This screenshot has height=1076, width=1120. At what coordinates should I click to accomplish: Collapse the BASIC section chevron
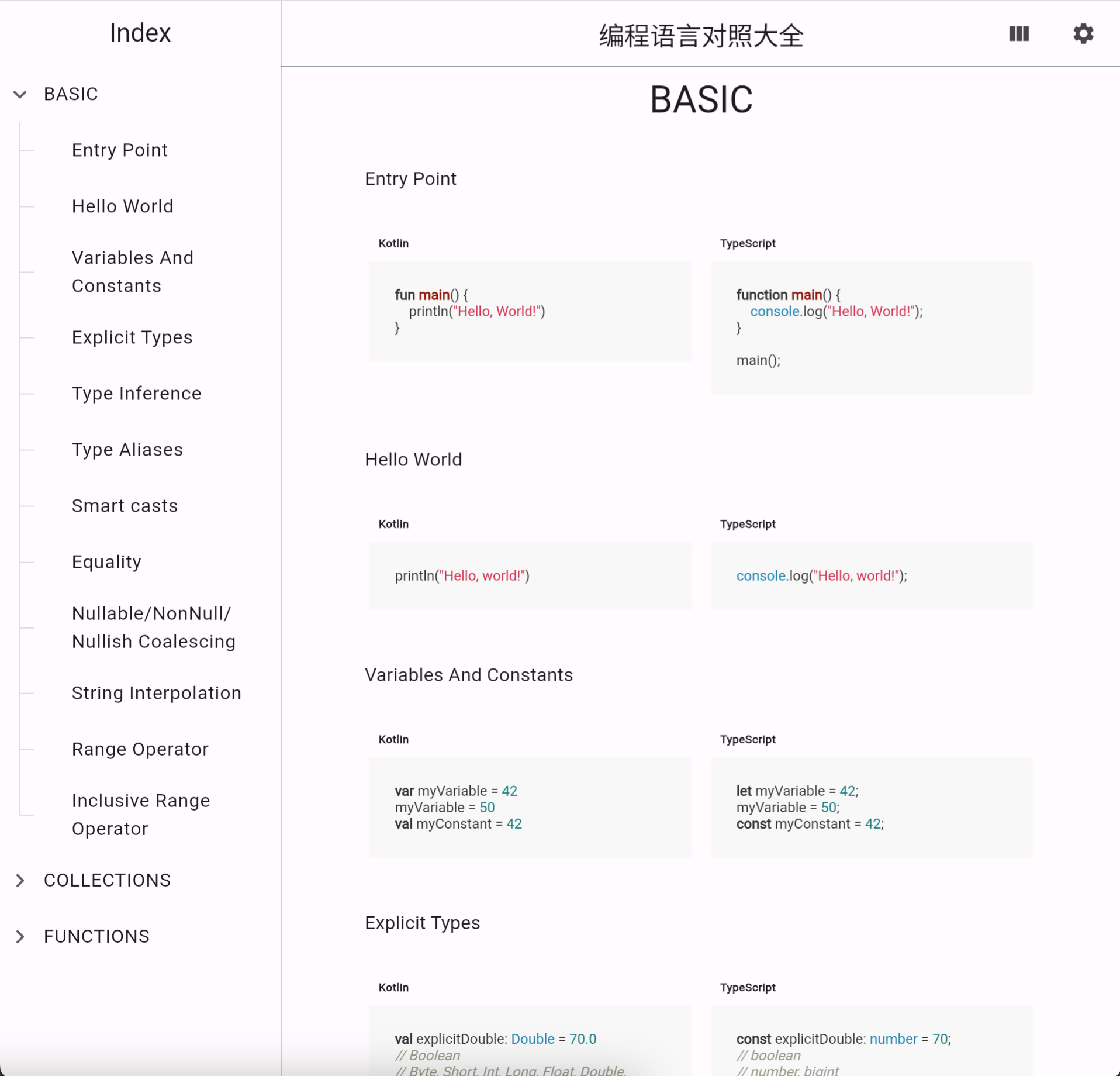(20, 94)
